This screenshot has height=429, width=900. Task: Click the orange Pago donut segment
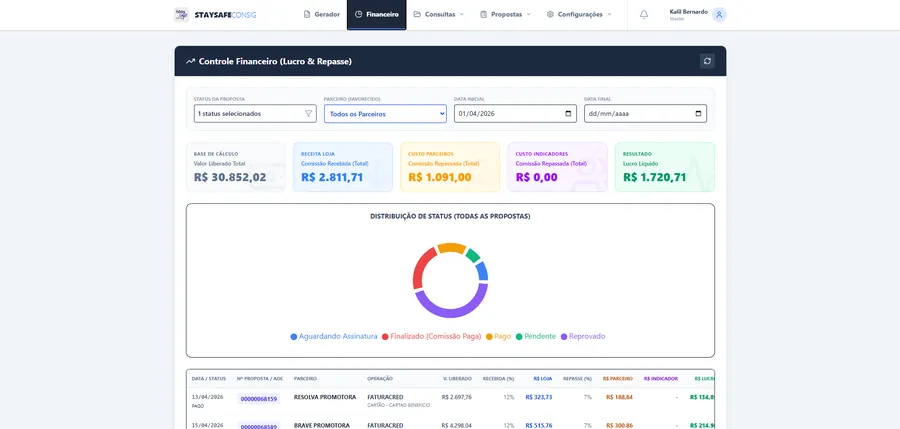(x=452, y=248)
